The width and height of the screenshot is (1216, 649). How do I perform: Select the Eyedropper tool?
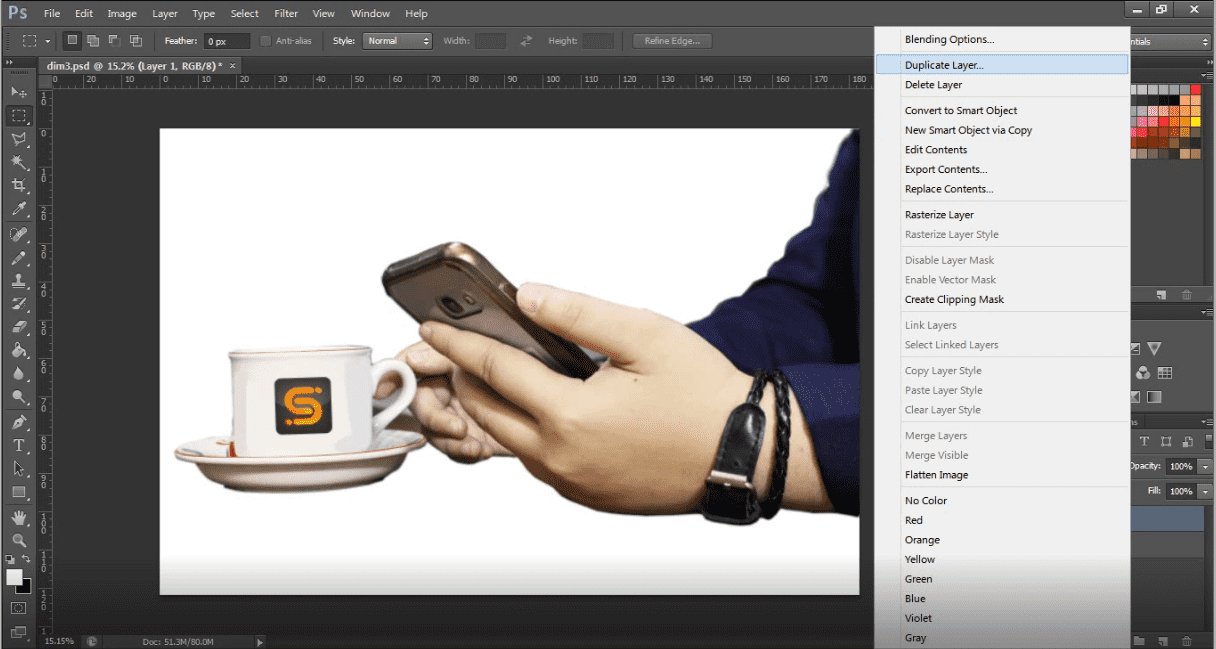click(18, 209)
